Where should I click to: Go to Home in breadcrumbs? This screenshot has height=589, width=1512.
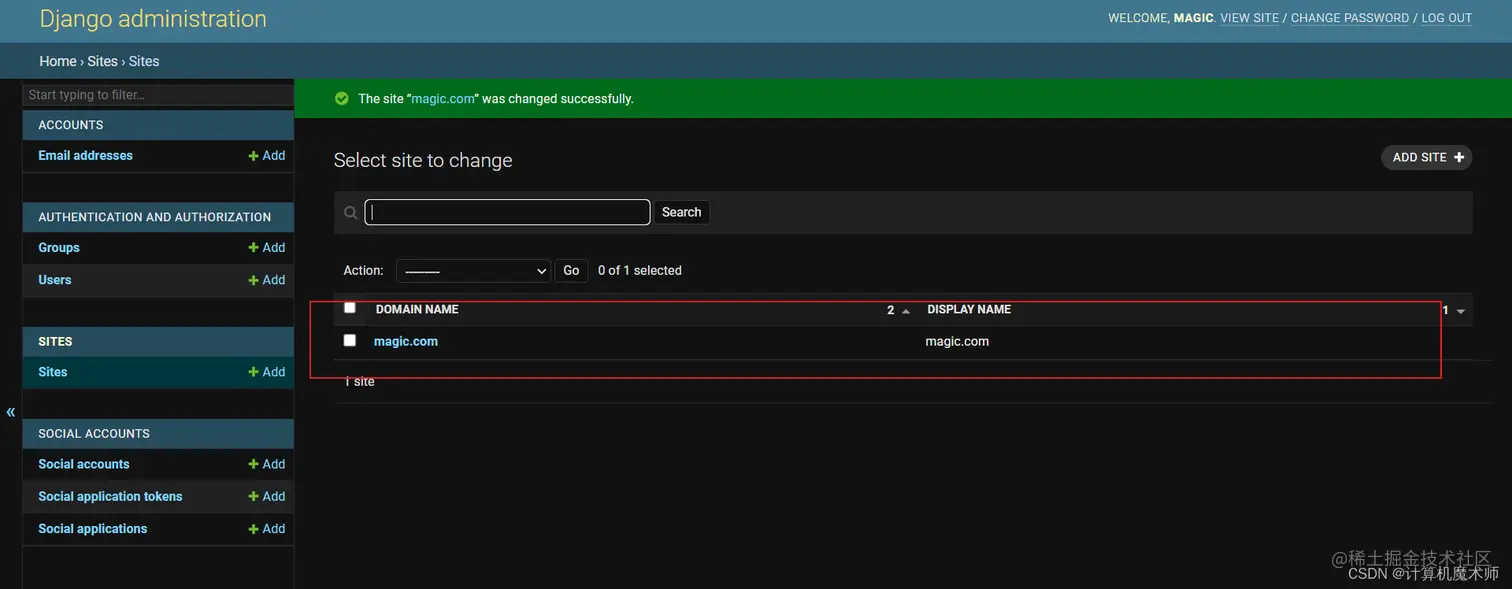point(58,61)
